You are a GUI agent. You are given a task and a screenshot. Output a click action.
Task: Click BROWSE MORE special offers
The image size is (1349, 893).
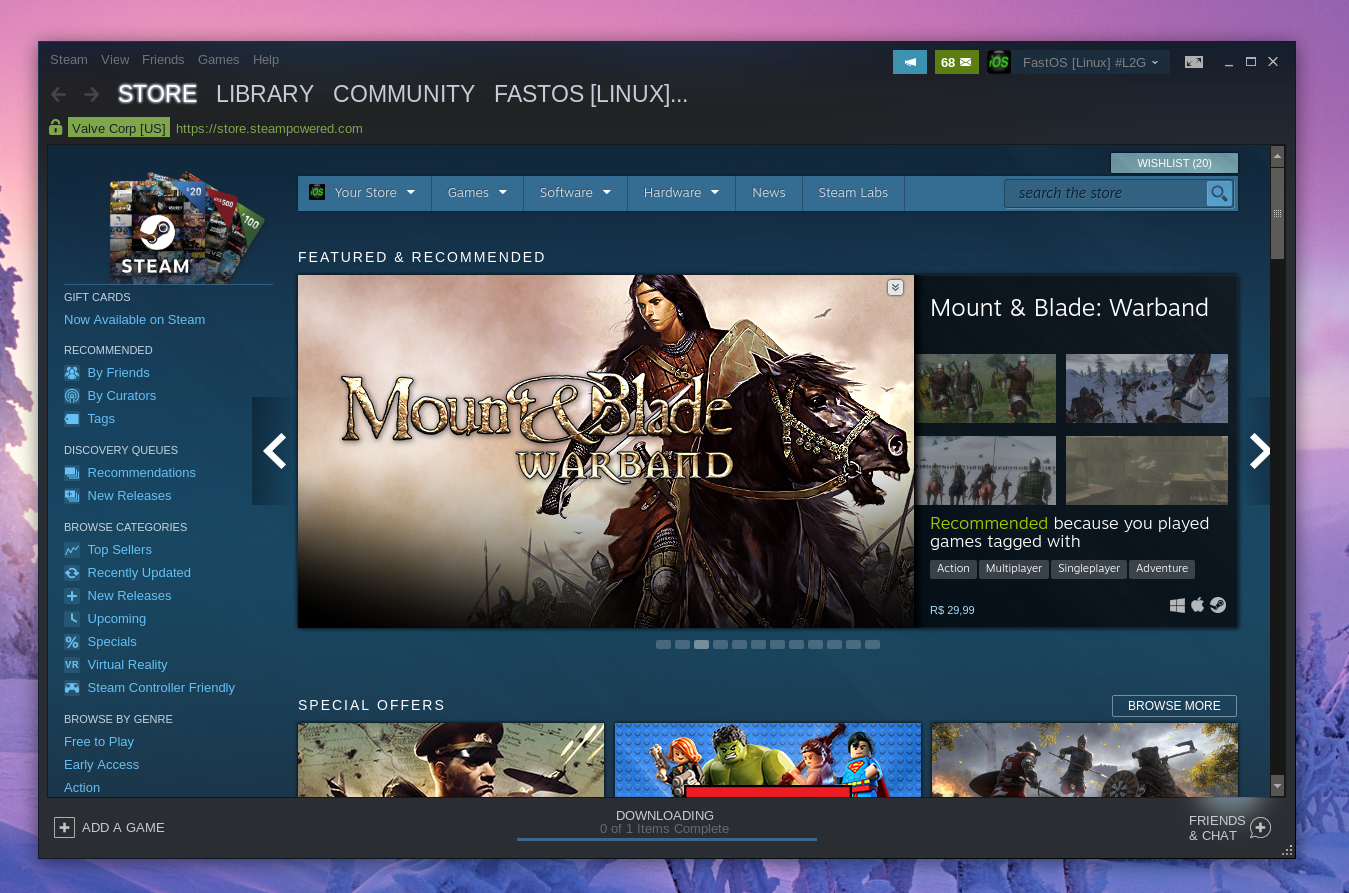(1174, 705)
